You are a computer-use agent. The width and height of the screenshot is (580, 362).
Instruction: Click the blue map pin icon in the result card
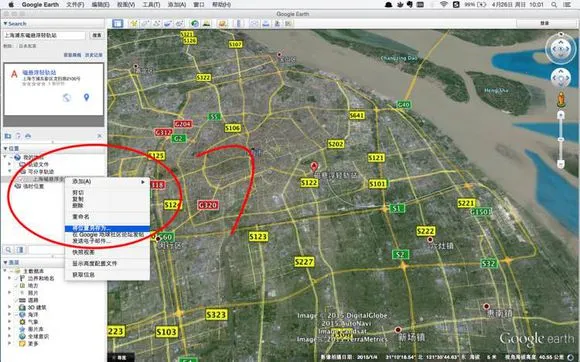tap(86, 97)
